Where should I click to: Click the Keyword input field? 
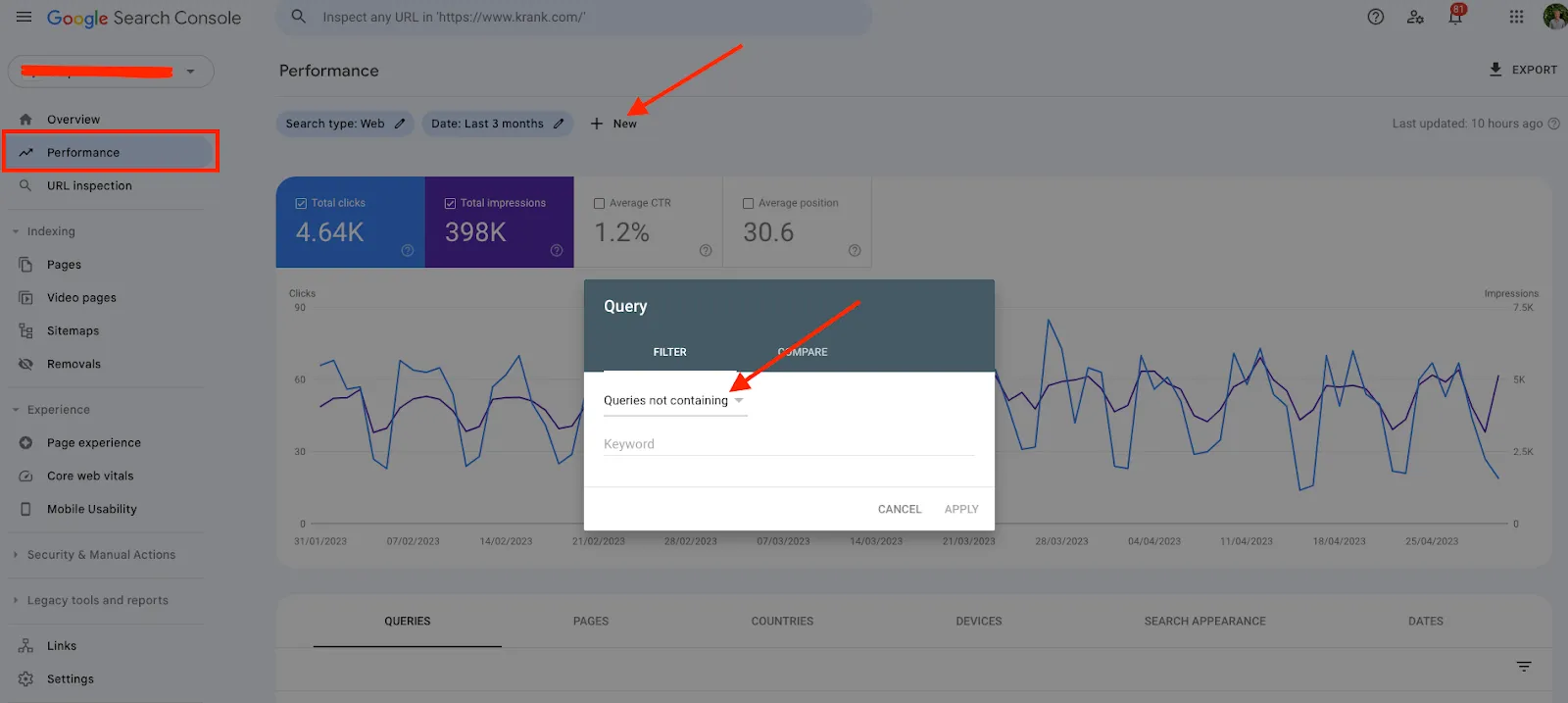[789, 444]
